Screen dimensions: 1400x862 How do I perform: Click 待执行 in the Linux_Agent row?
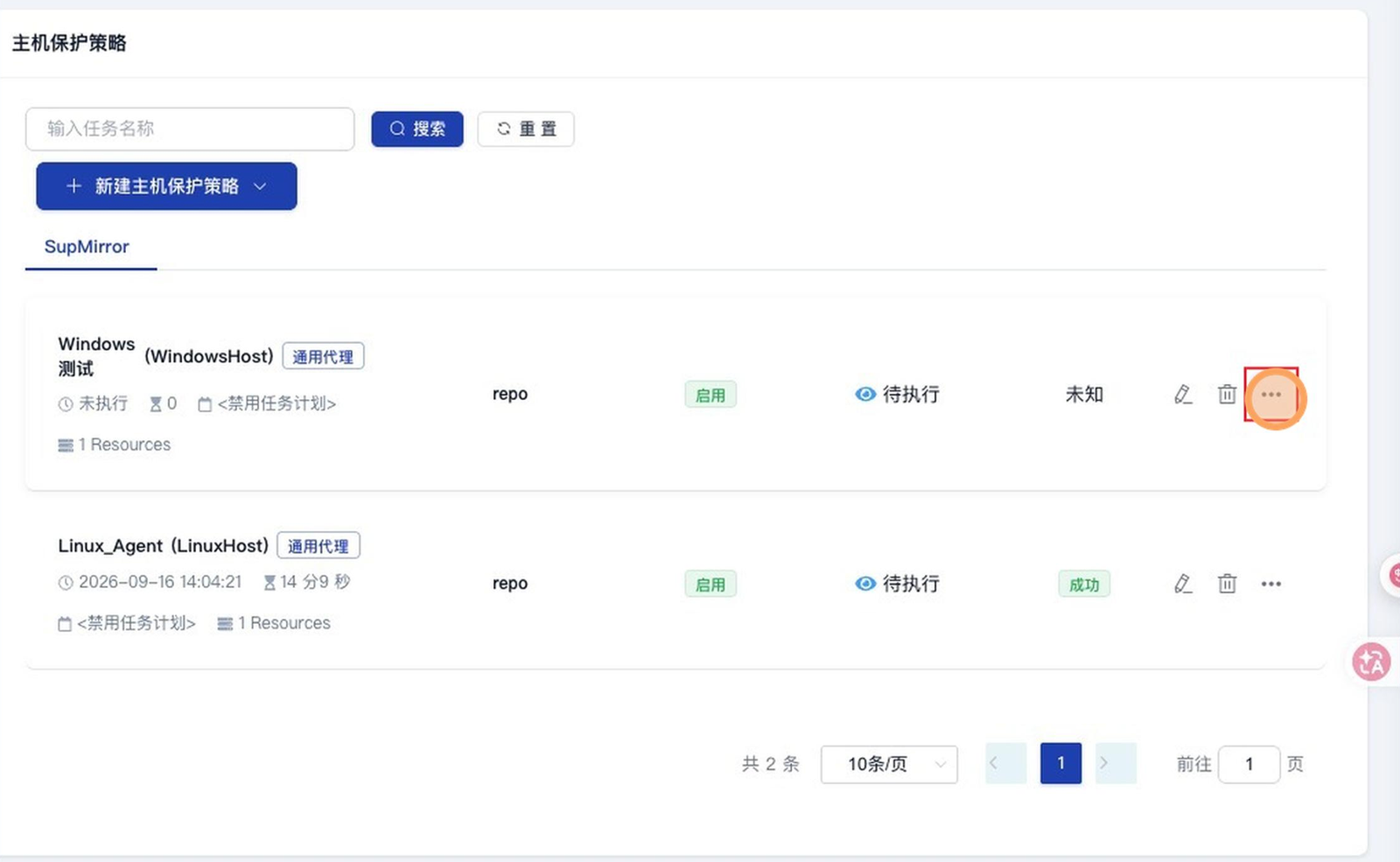911,584
